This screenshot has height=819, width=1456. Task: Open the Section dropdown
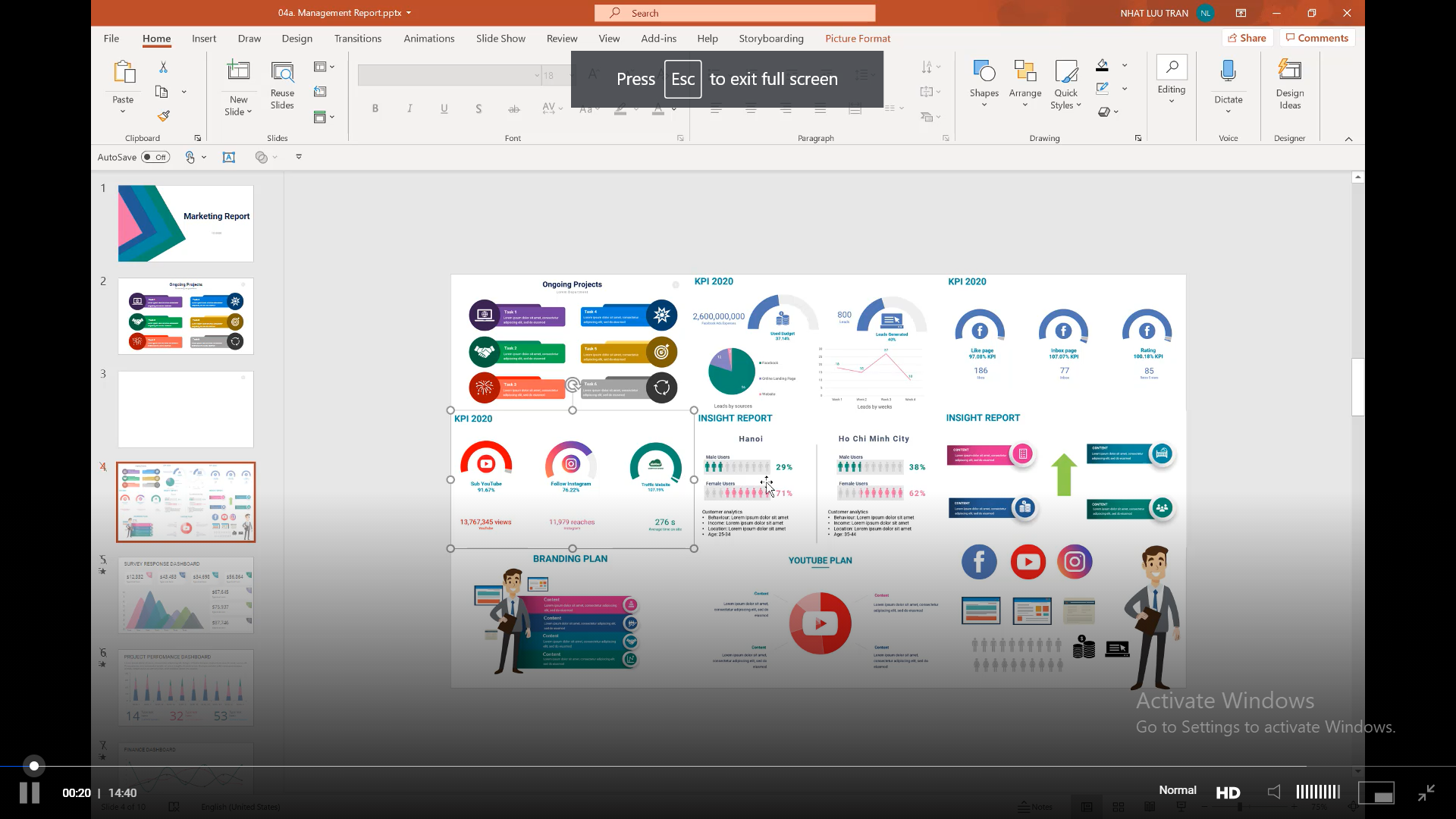point(324,117)
